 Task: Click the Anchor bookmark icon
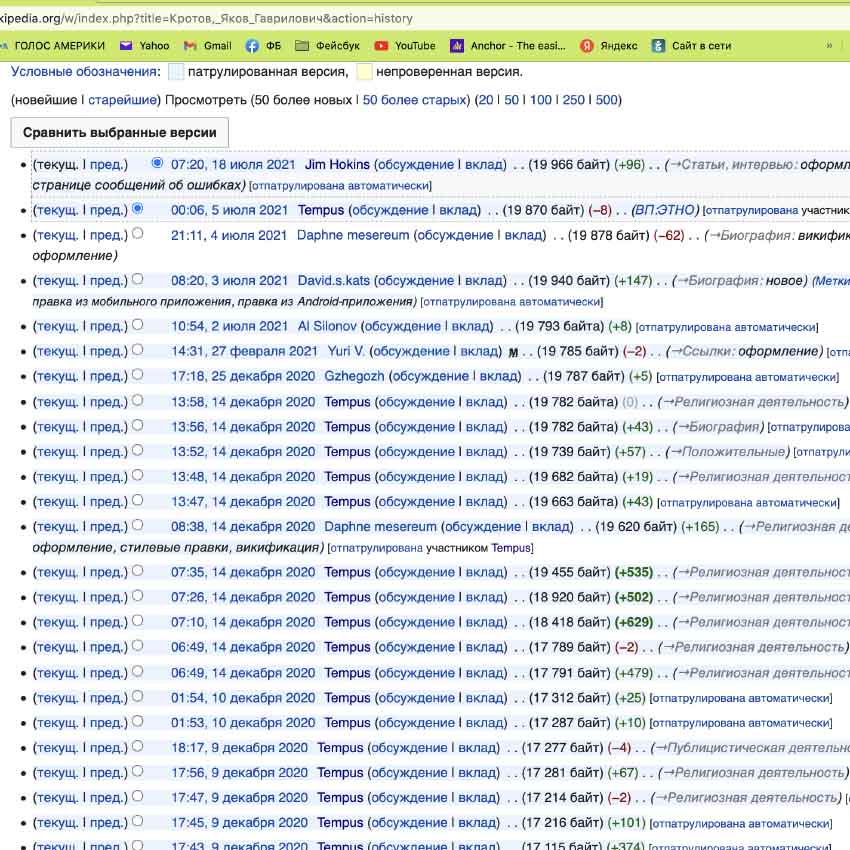coord(456,46)
